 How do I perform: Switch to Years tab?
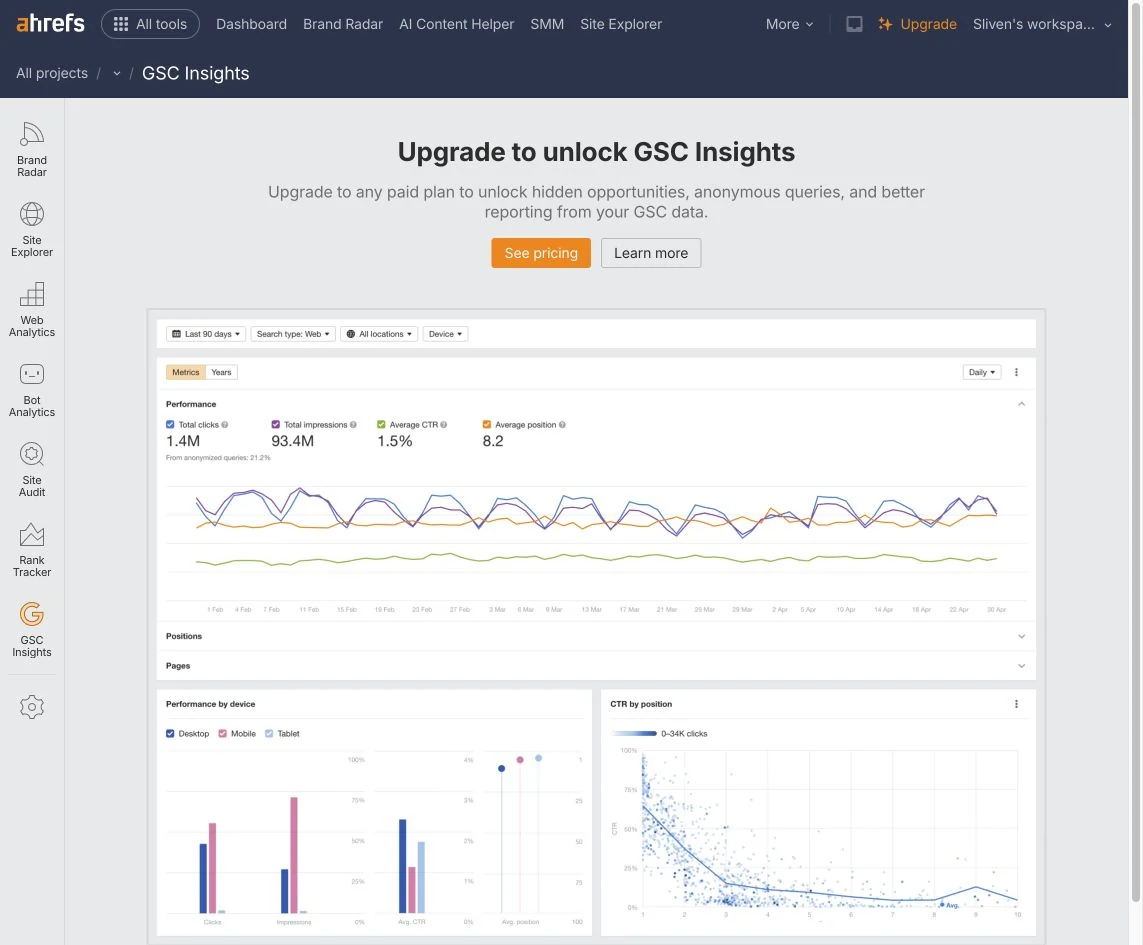222,372
